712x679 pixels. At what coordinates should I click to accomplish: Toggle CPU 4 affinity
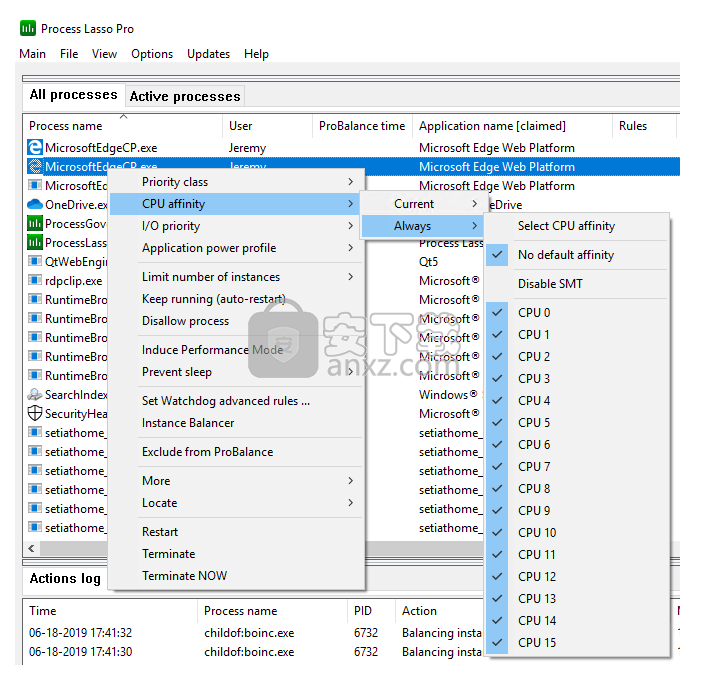(577, 401)
